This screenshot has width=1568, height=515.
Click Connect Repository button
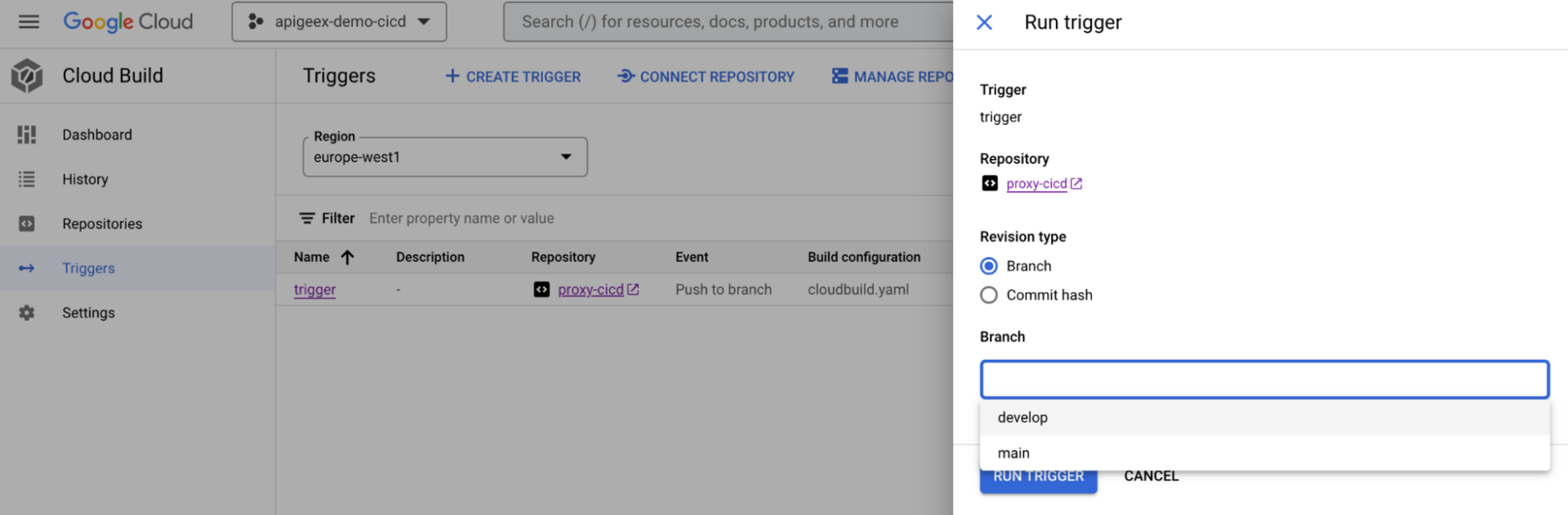[x=706, y=77]
